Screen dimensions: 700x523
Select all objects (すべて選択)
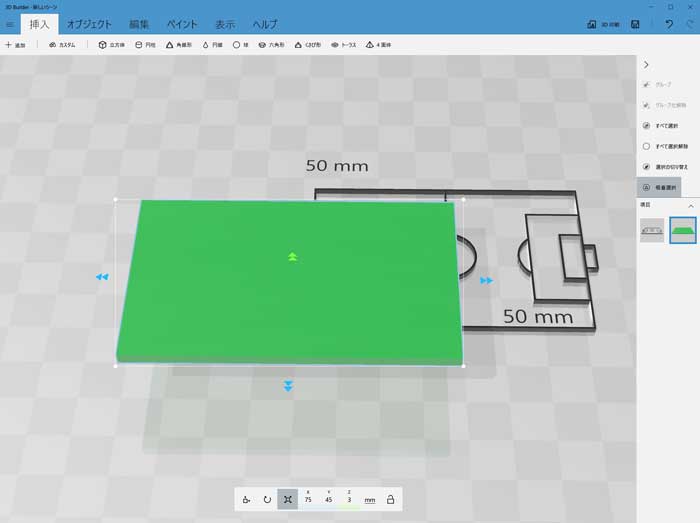coord(660,126)
